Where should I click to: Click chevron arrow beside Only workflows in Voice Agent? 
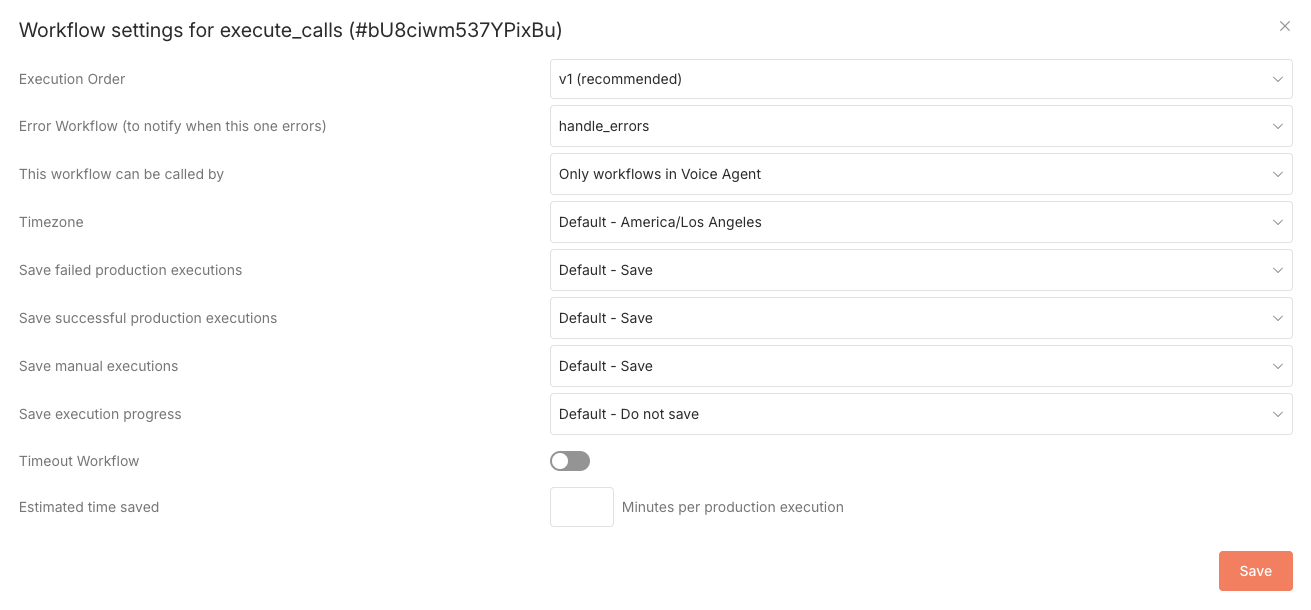[x=1277, y=175]
